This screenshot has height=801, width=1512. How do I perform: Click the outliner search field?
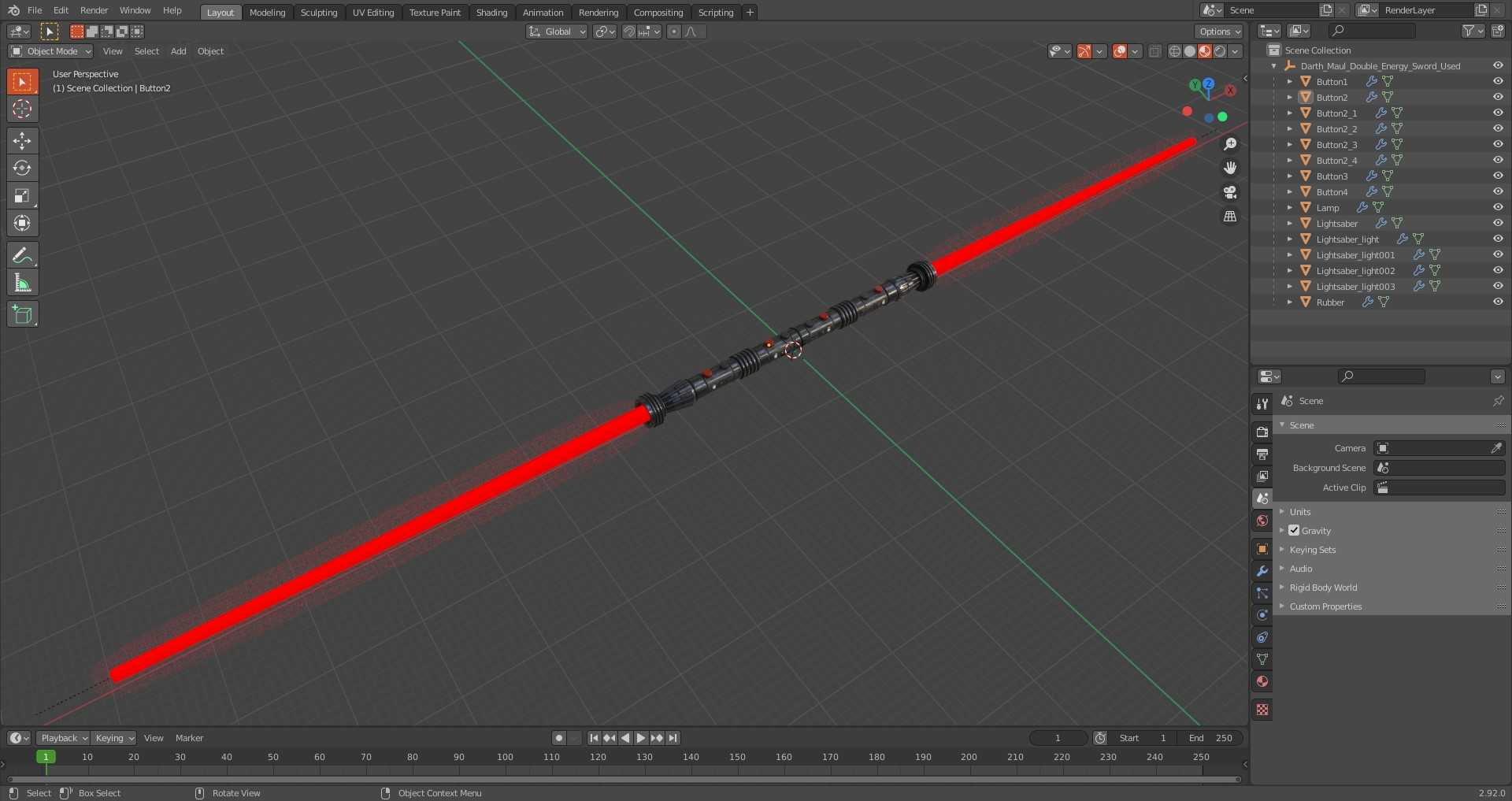(1372, 31)
